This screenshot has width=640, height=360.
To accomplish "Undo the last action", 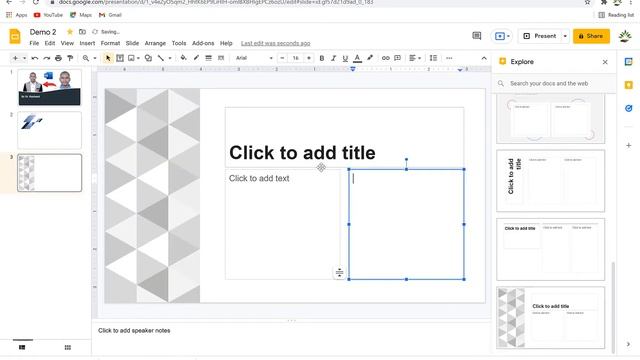I will pyautogui.click(x=35, y=58).
